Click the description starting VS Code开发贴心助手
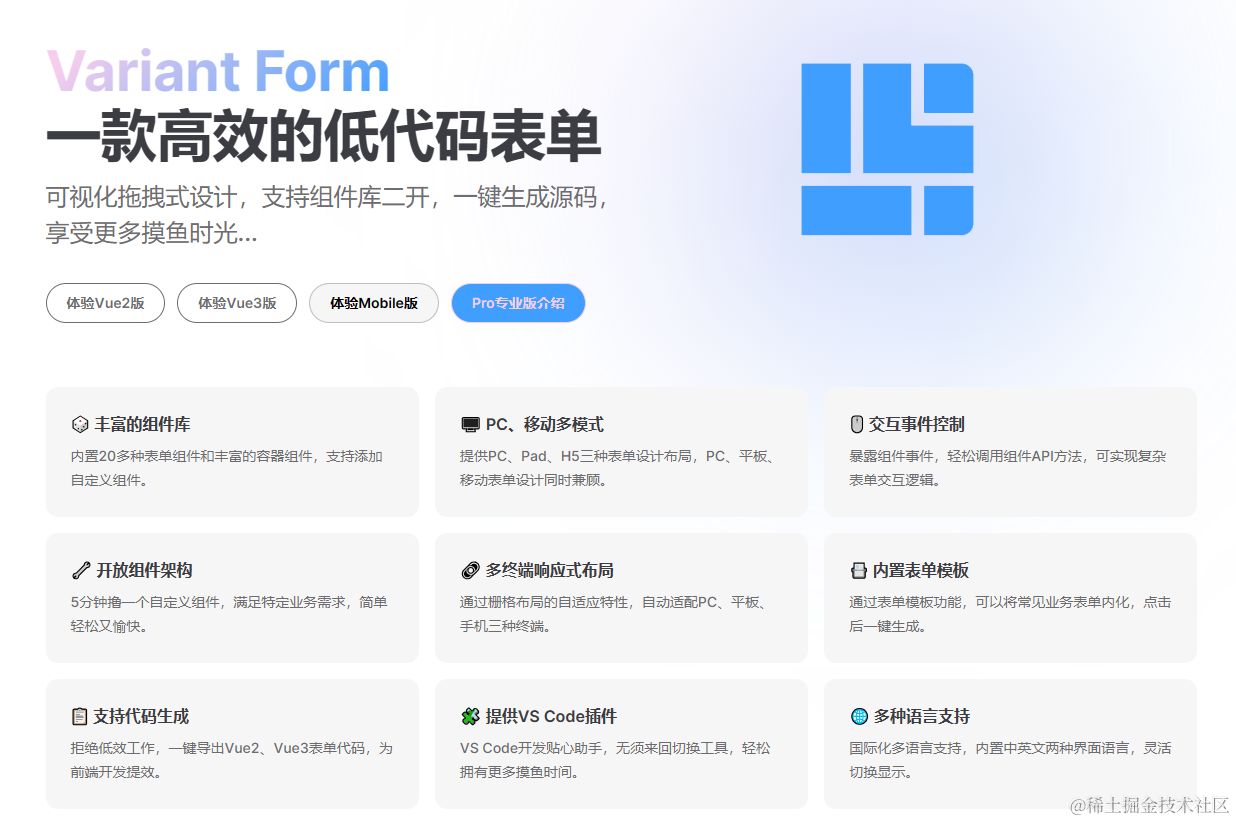1236x822 pixels. point(615,760)
